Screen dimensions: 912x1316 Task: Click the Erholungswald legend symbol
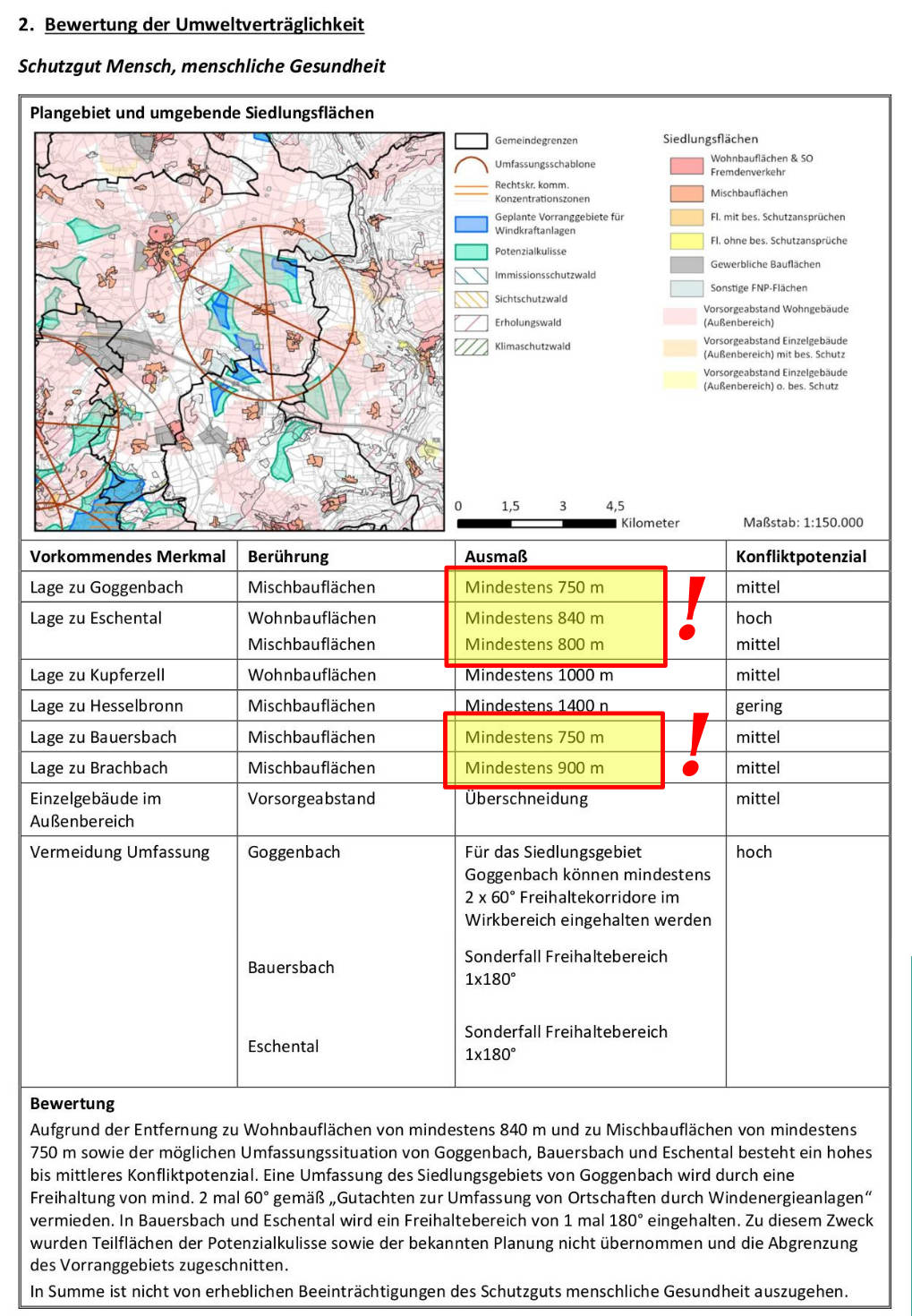[471, 323]
